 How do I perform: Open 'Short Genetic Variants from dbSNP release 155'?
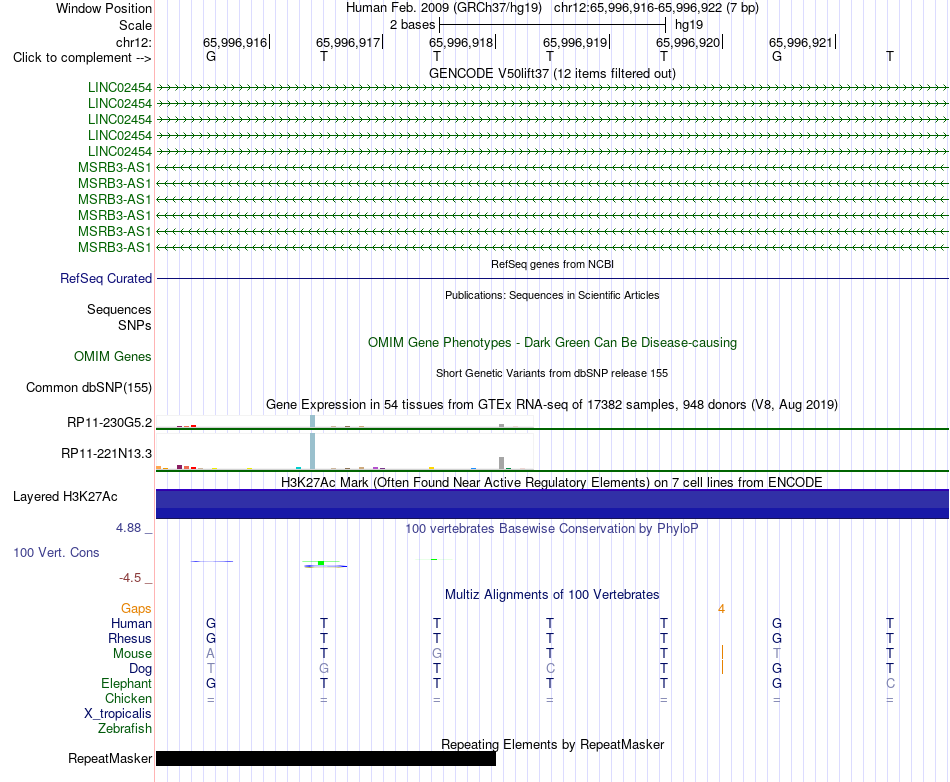point(552,373)
